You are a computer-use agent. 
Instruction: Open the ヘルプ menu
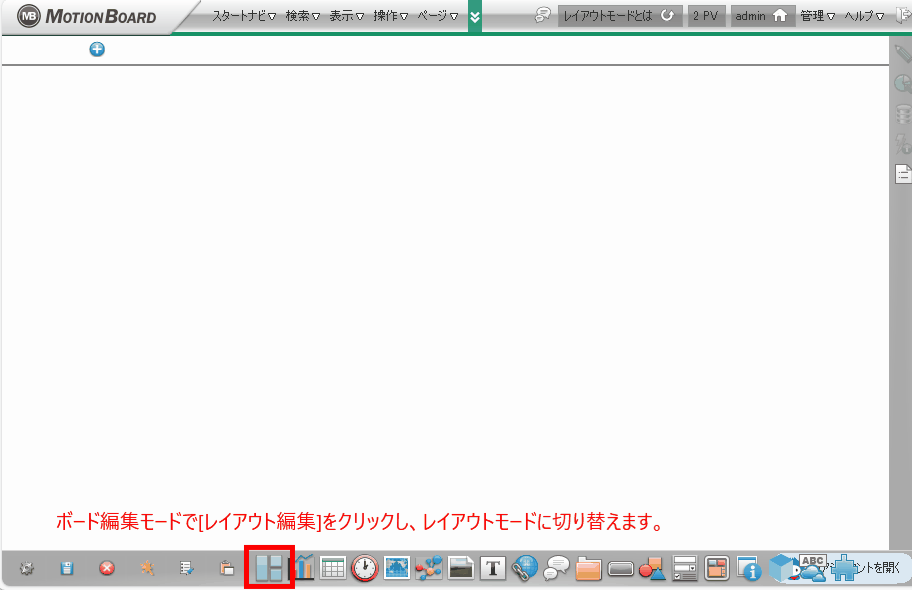(x=864, y=16)
